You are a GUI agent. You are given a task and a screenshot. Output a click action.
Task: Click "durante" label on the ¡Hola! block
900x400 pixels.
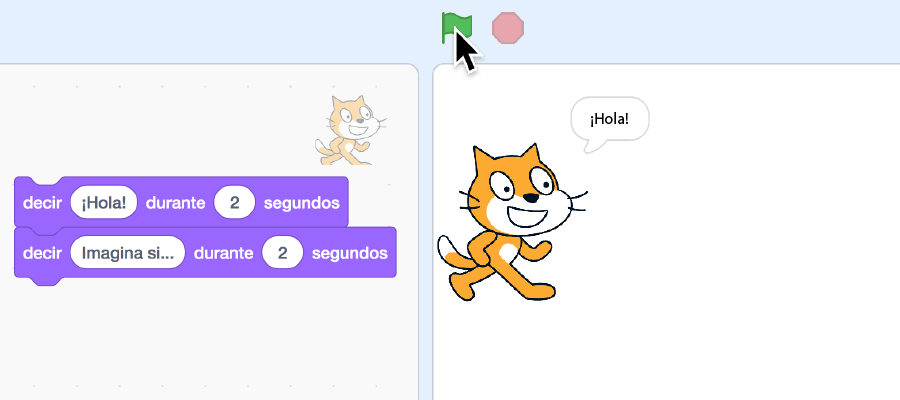point(175,203)
